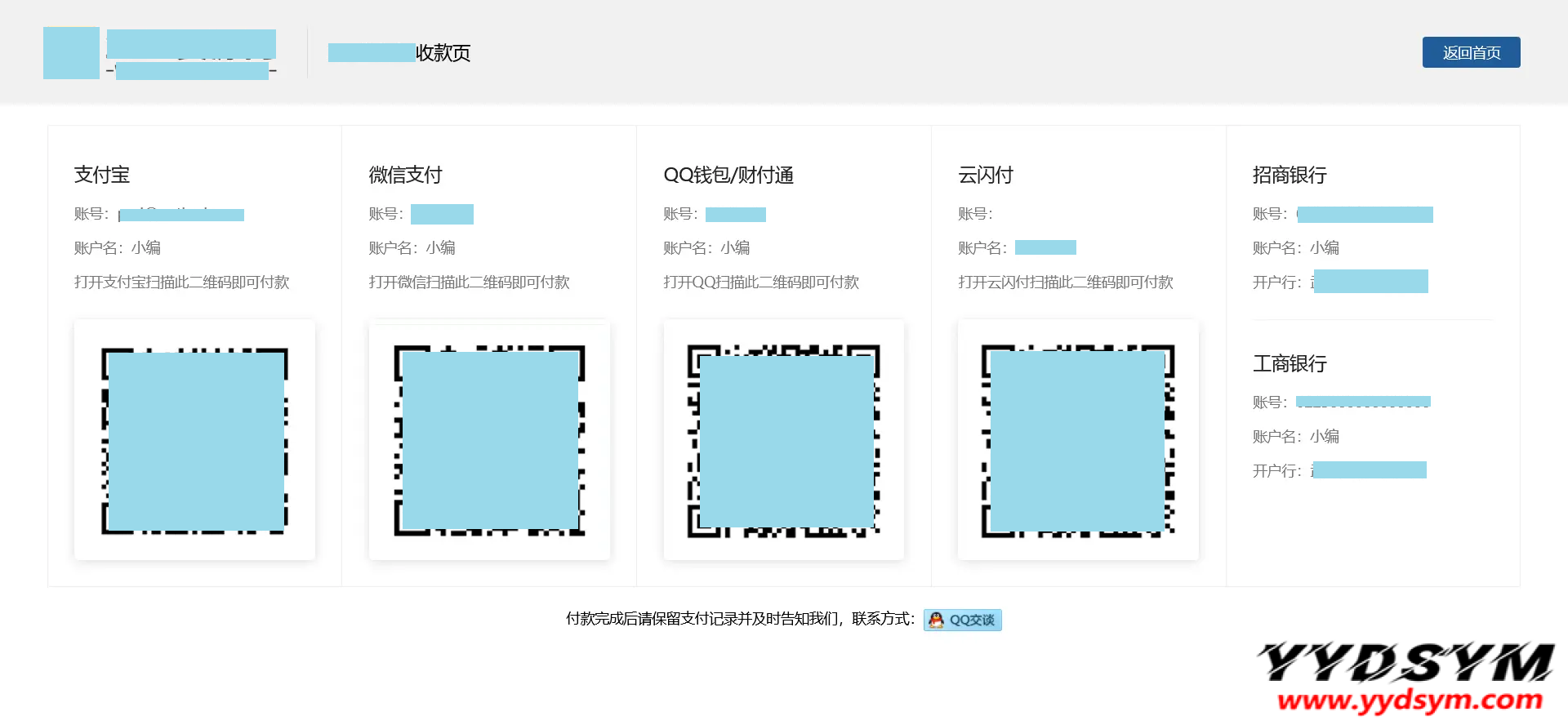
Task: Click the 工商银行 heading
Action: pos(1290,363)
